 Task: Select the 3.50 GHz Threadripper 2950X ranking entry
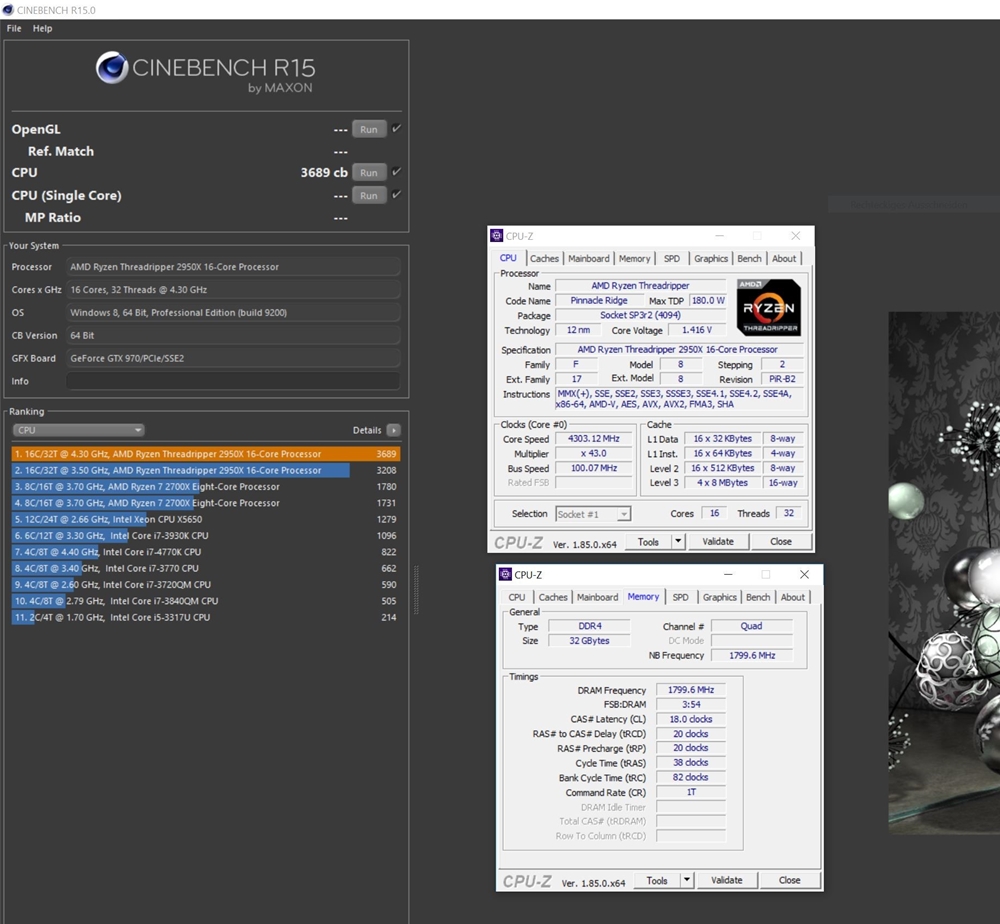click(x=205, y=471)
